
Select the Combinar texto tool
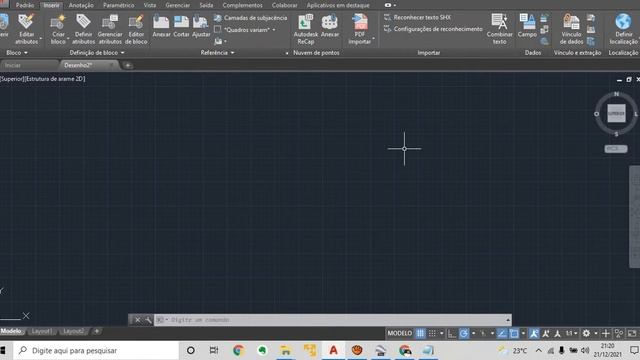point(500,29)
